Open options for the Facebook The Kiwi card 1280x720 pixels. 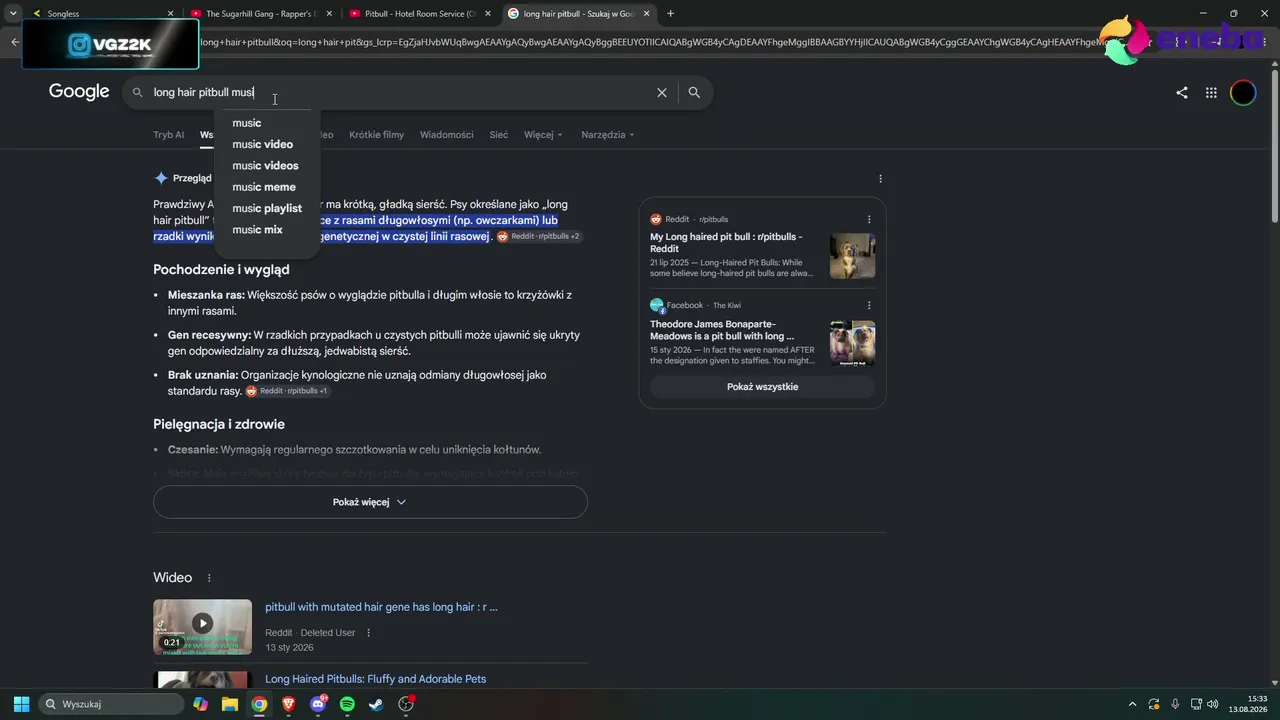click(x=869, y=305)
